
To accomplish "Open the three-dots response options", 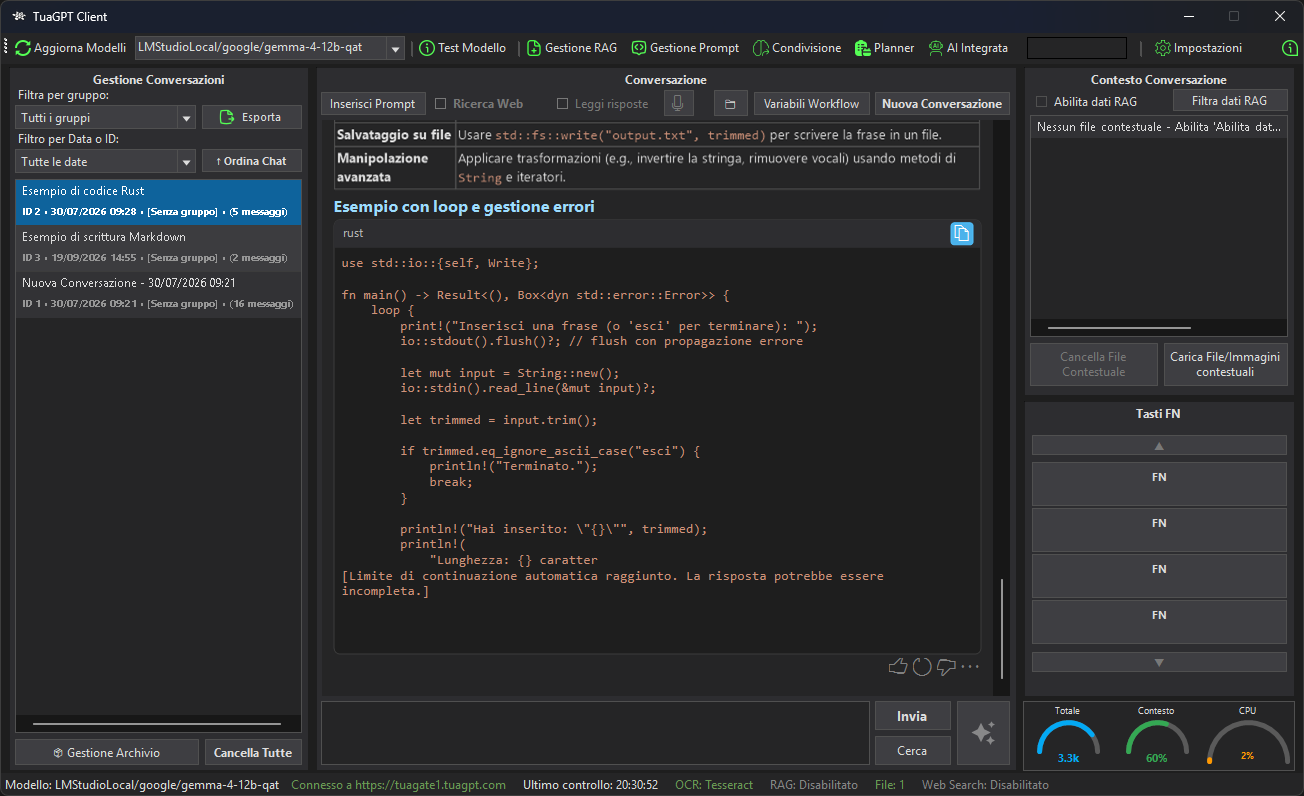I will coord(970,667).
